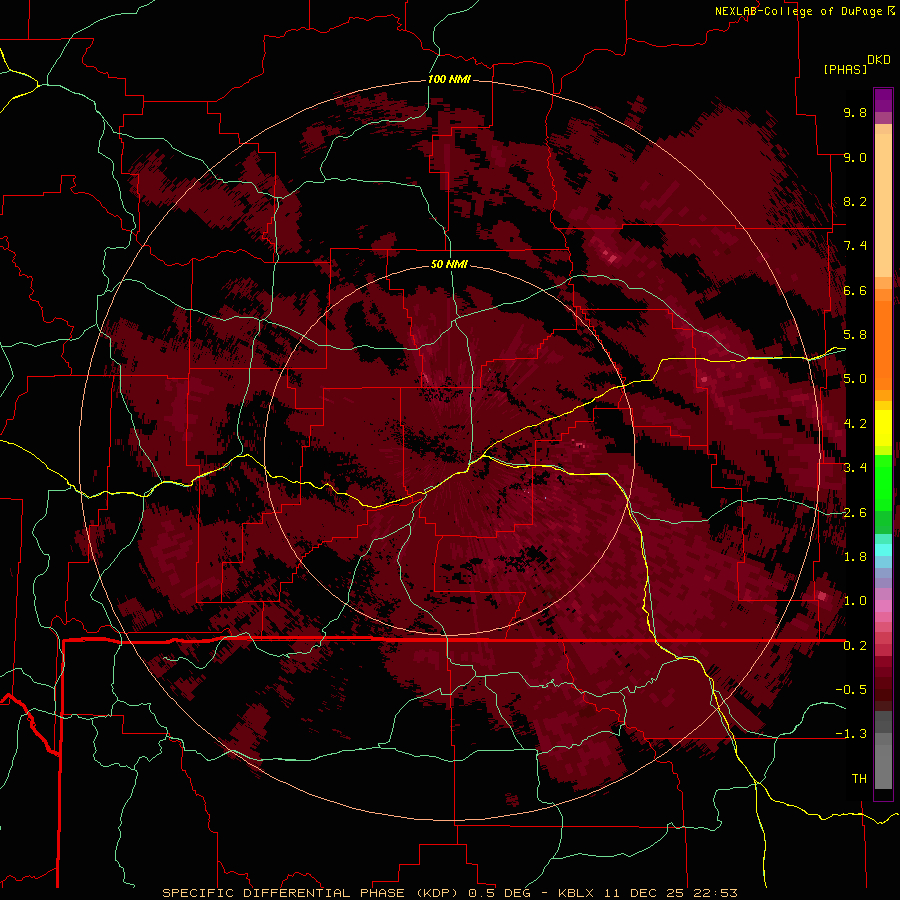
Task: Click the 9.0 value on the color scale
Action: 855,157
